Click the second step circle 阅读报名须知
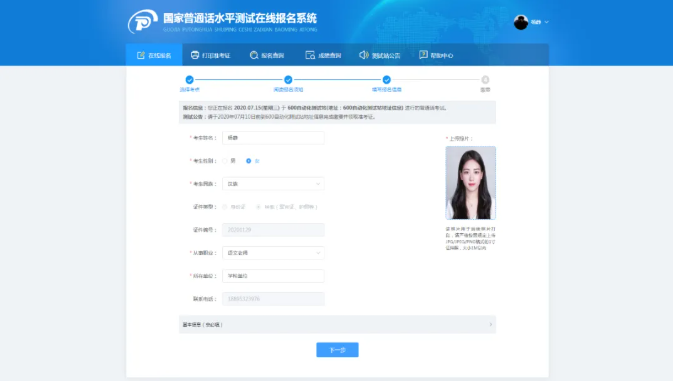The image size is (673, 381). pyautogui.click(x=288, y=79)
